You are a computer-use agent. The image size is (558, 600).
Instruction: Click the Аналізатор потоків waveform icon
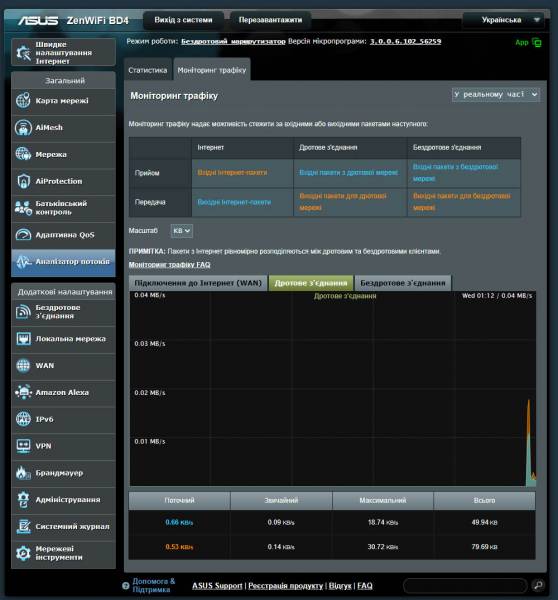pyautogui.click(x=23, y=262)
